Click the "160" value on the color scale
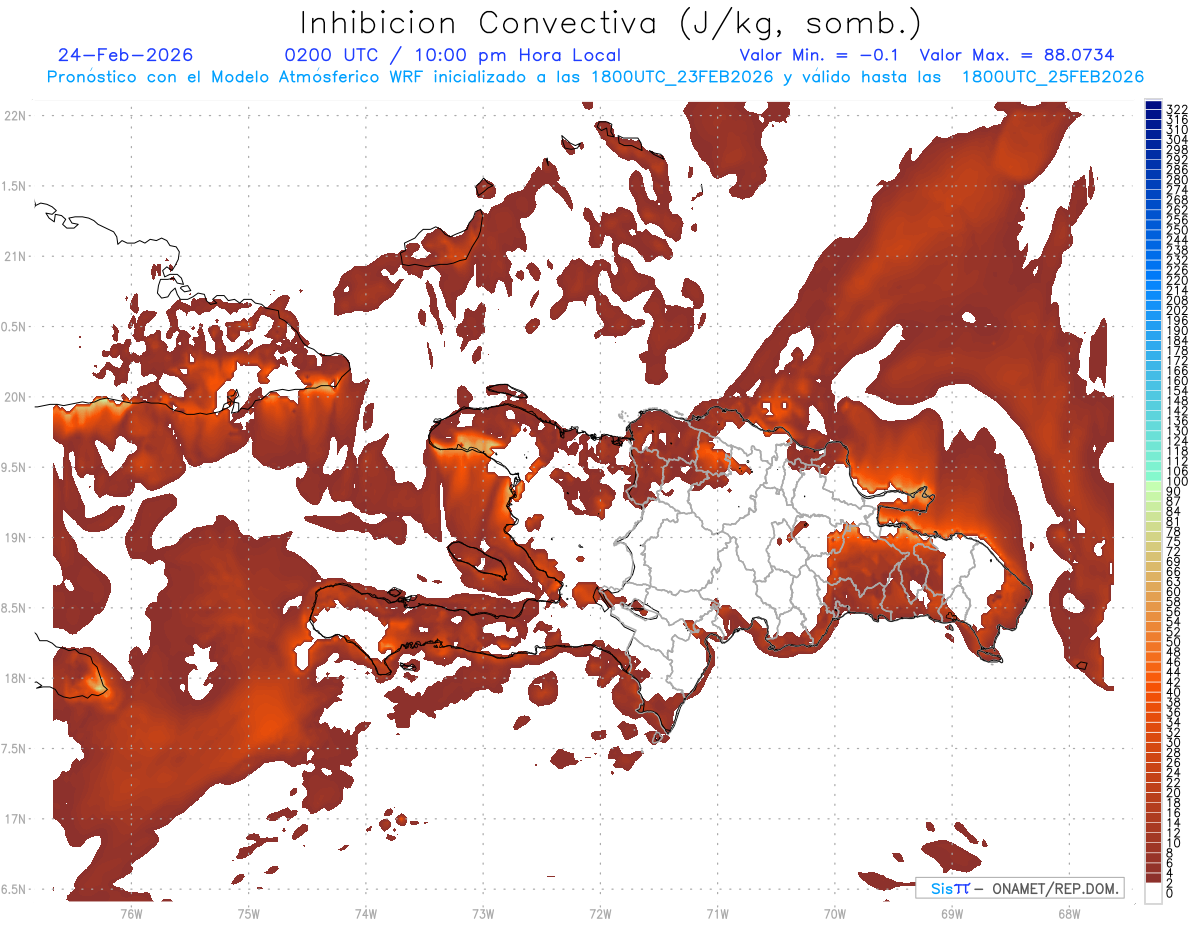The height and width of the screenshot is (927, 1200). point(1177,381)
